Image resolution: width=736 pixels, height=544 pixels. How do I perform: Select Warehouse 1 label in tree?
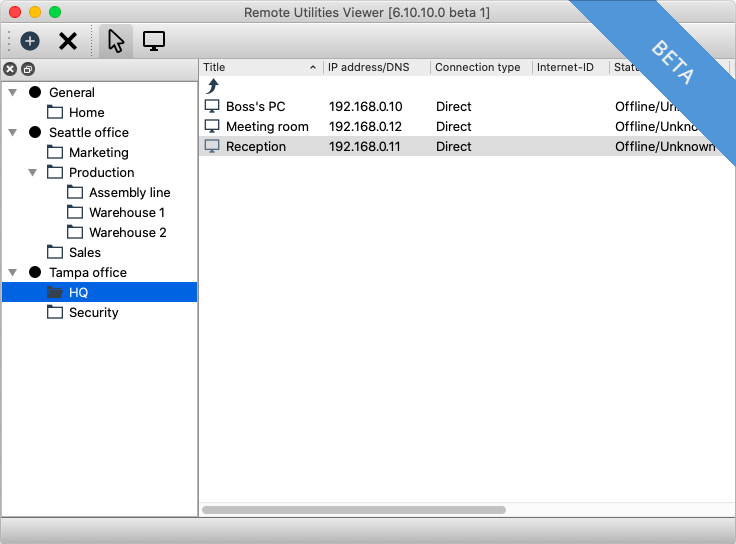coord(127,213)
